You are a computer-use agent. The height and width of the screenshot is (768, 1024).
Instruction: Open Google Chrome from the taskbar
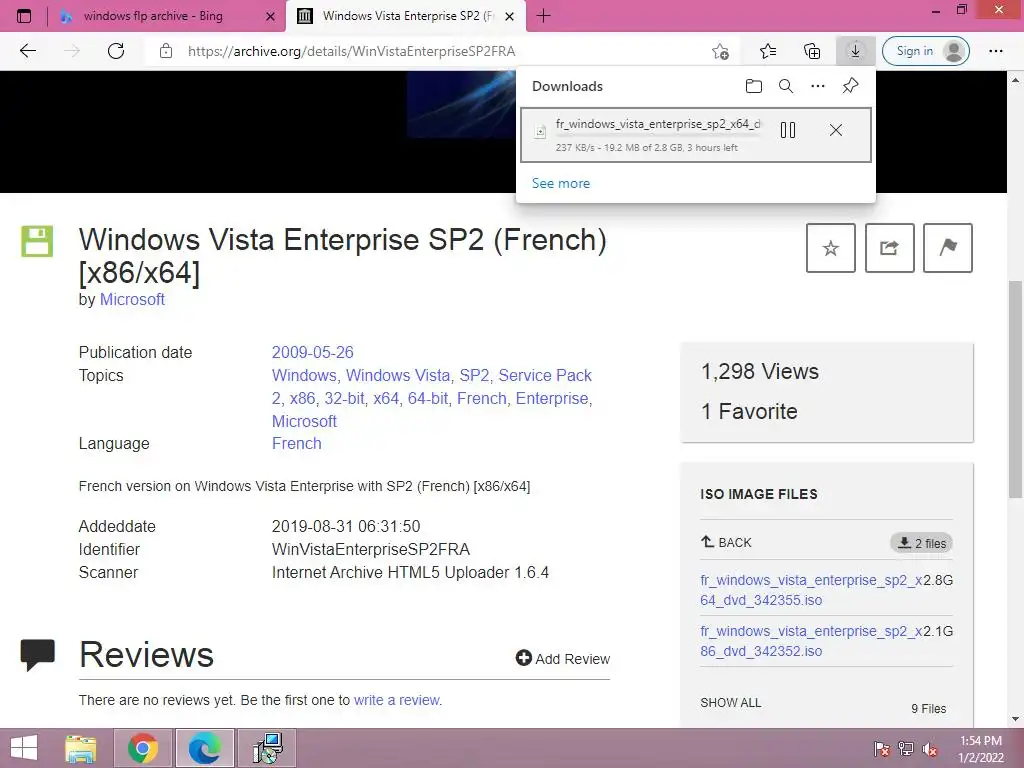(x=143, y=748)
